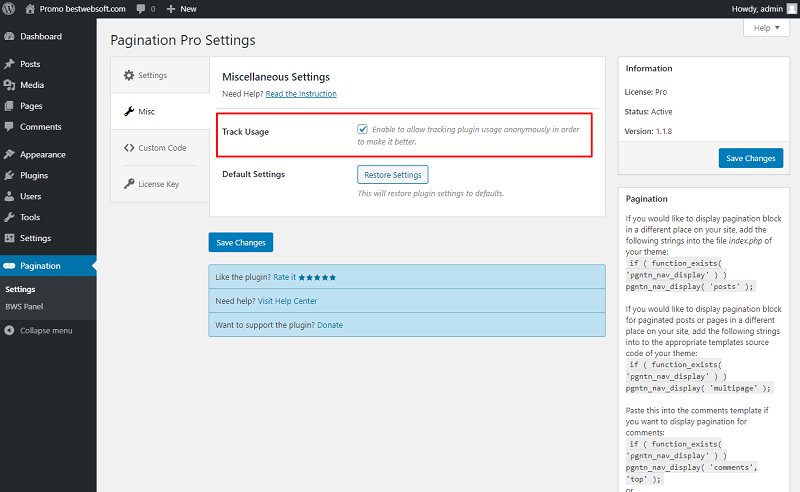Click the code brackets icon on Custom Code tab
Image resolution: width=800 pixels, height=492 pixels.
coord(129,147)
